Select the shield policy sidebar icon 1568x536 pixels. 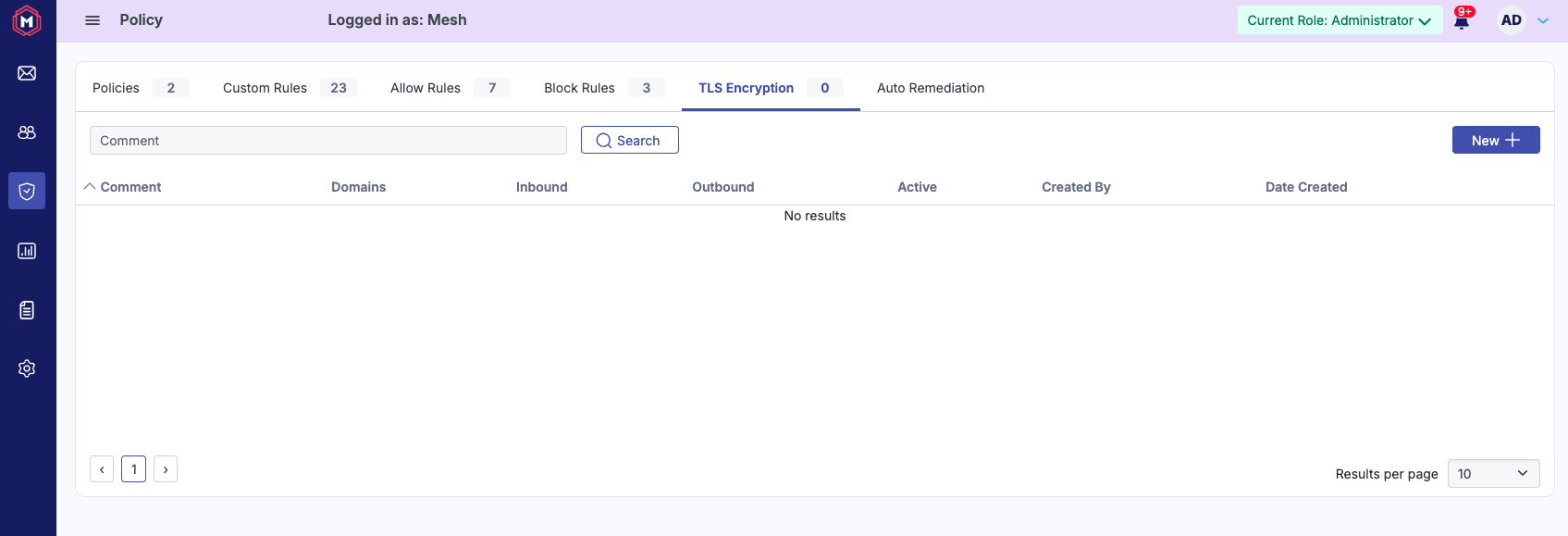[27, 191]
